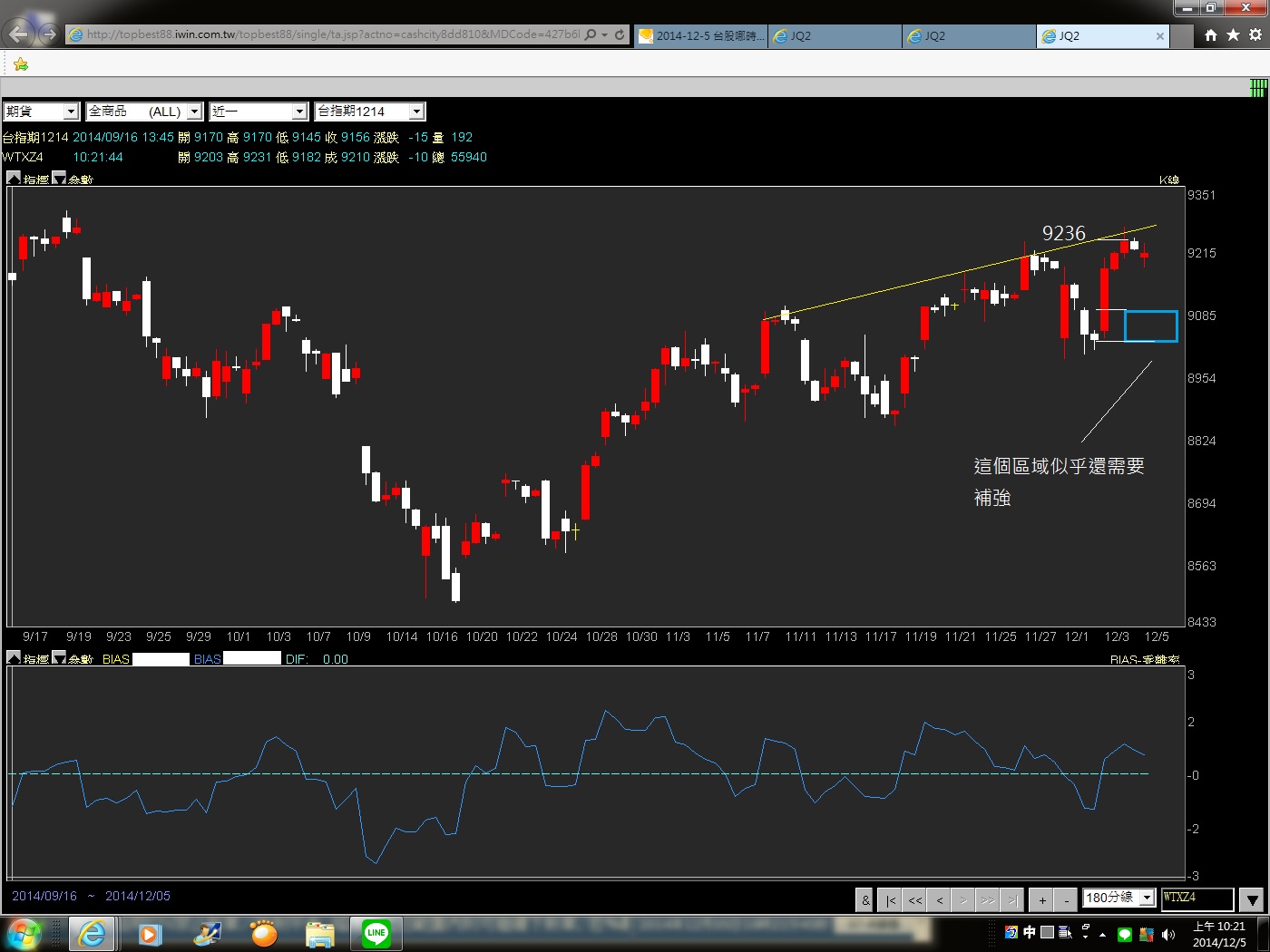Open the 期貨 market type dropdown
Screen dimensions: 1270x952
click(42, 112)
